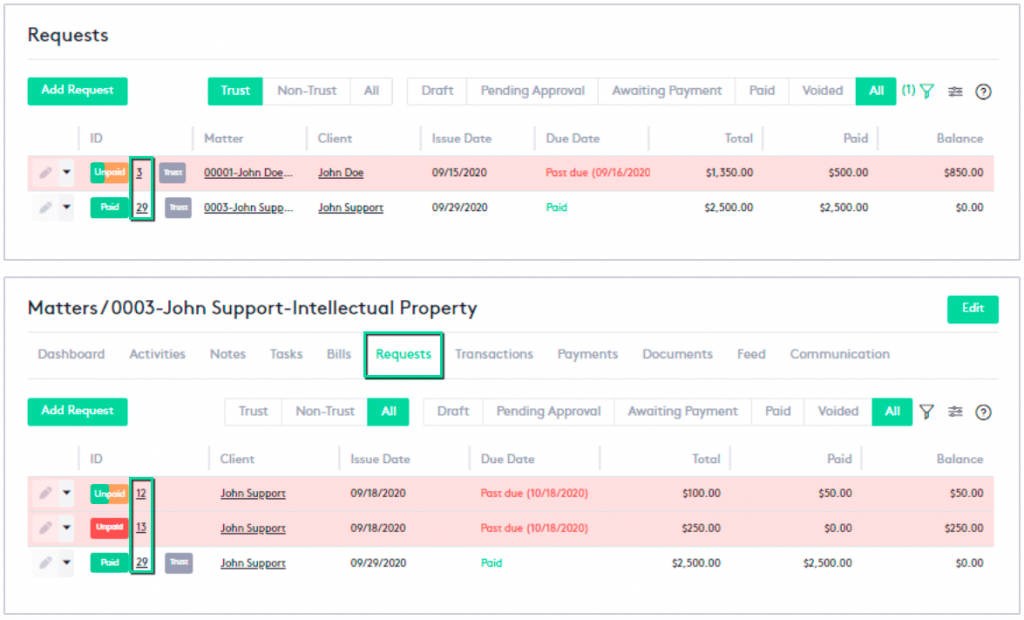
Task: Open the Documents tab of the matter
Action: tap(677, 354)
